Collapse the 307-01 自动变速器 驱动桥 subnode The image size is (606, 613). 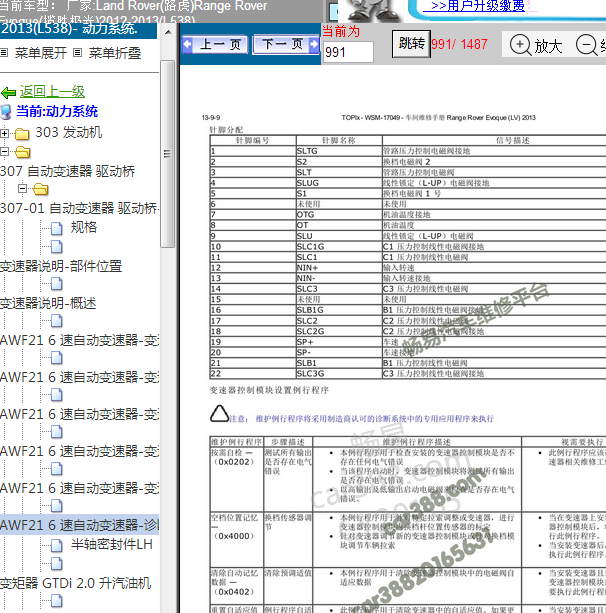pyautogui.click(x=22, y=189)
